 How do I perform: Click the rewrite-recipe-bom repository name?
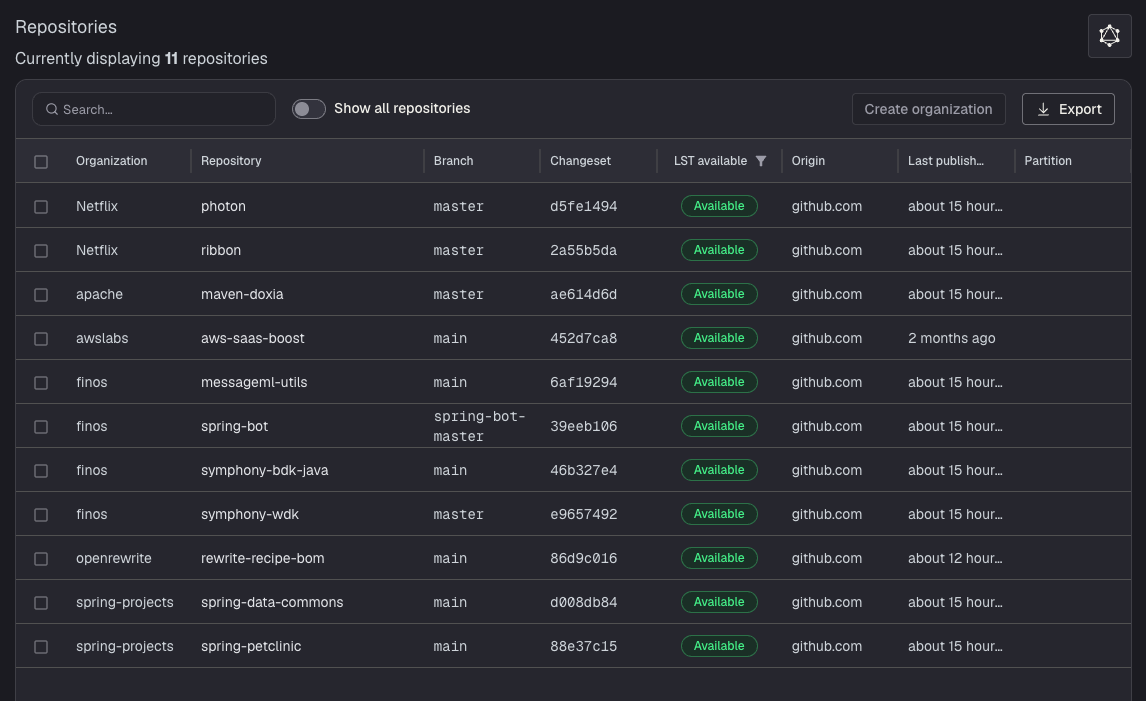[x=262, y=558]
